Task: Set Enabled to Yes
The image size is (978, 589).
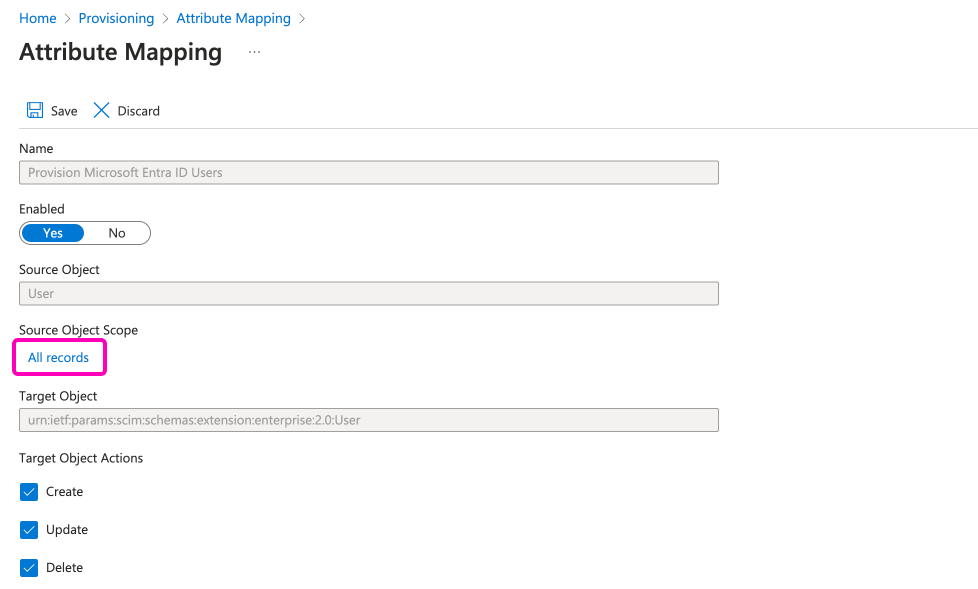Action: [x=53, y=233]
